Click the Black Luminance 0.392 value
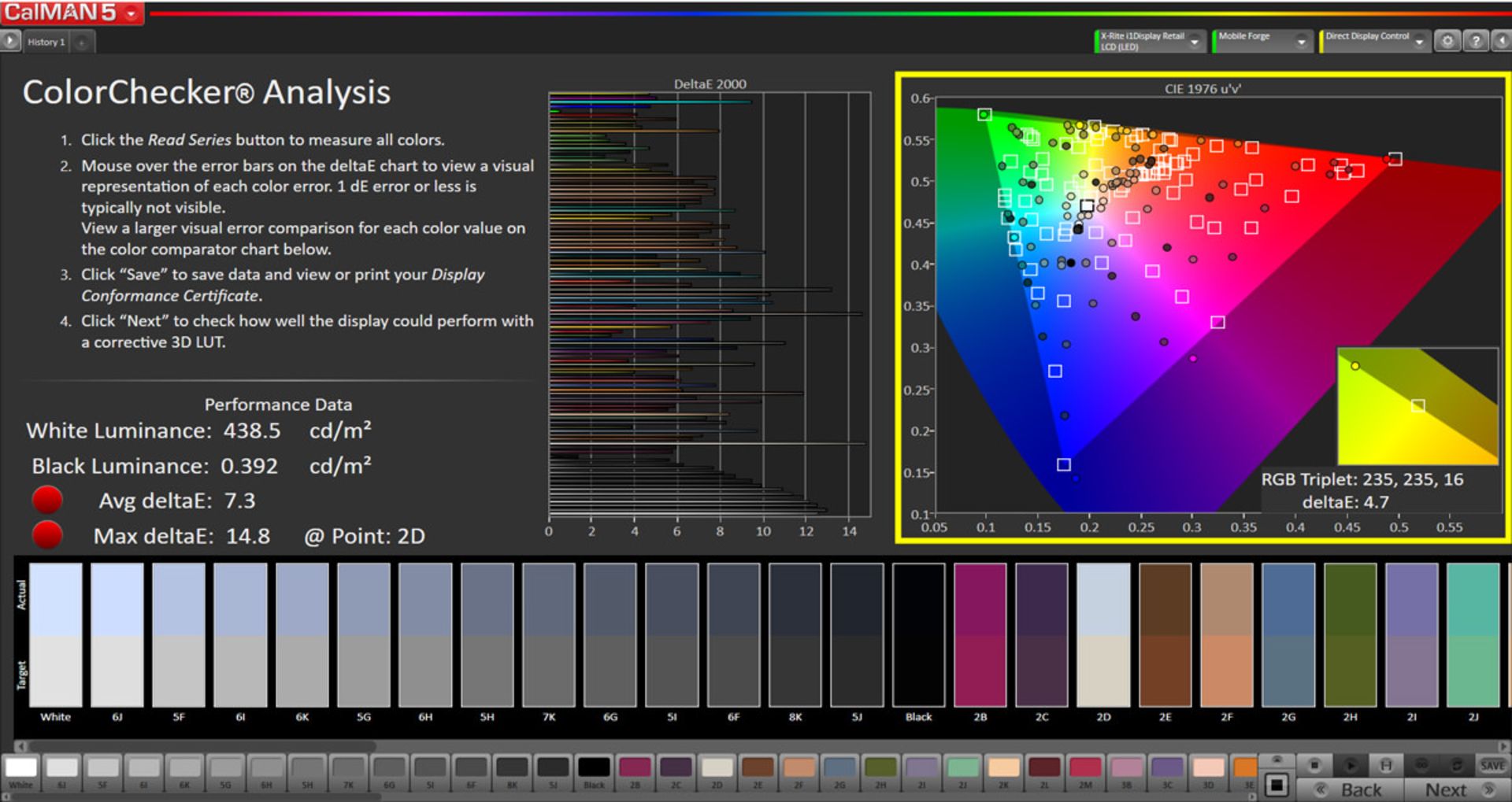 click(249, 466)
